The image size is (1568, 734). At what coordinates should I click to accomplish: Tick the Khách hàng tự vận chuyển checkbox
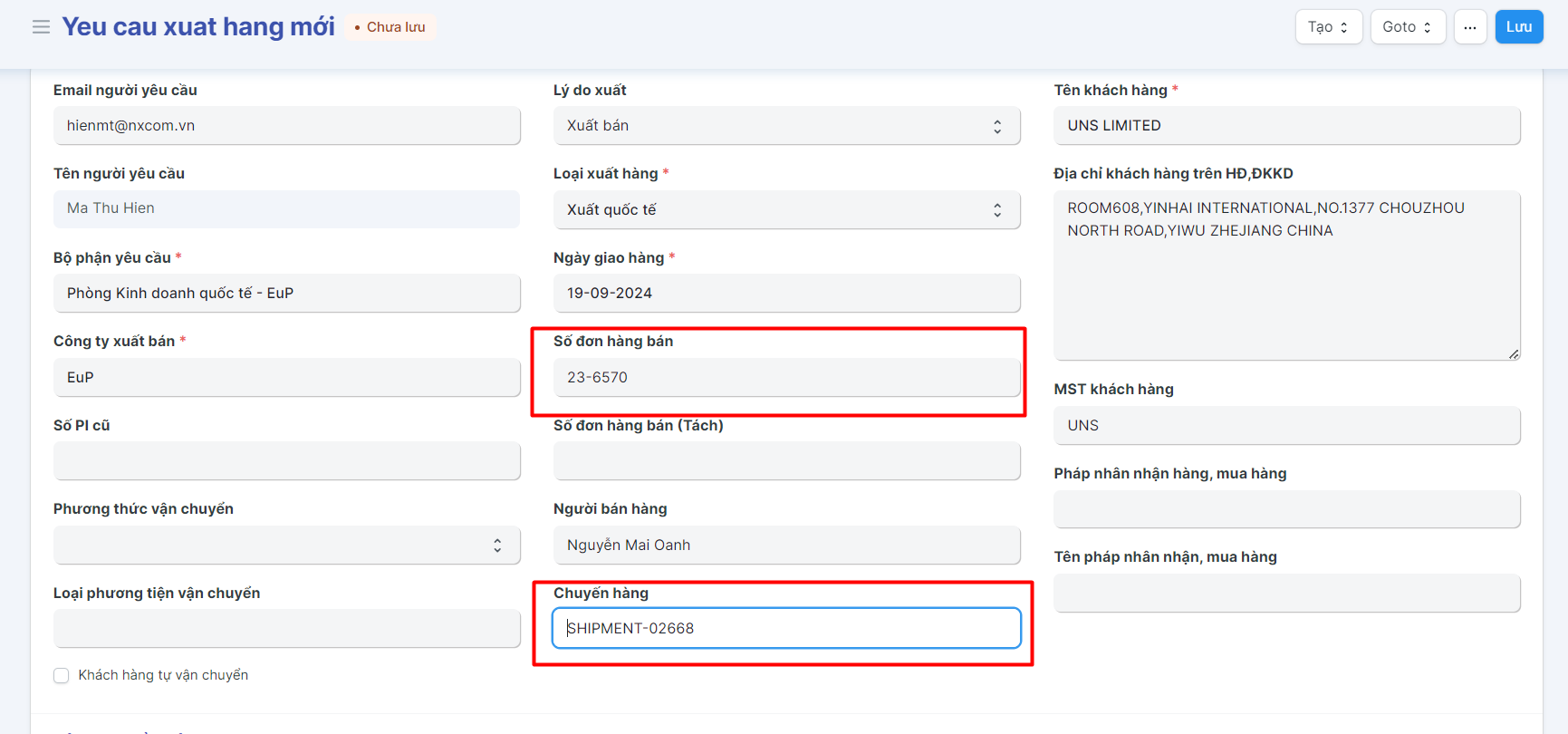point(62,675)
